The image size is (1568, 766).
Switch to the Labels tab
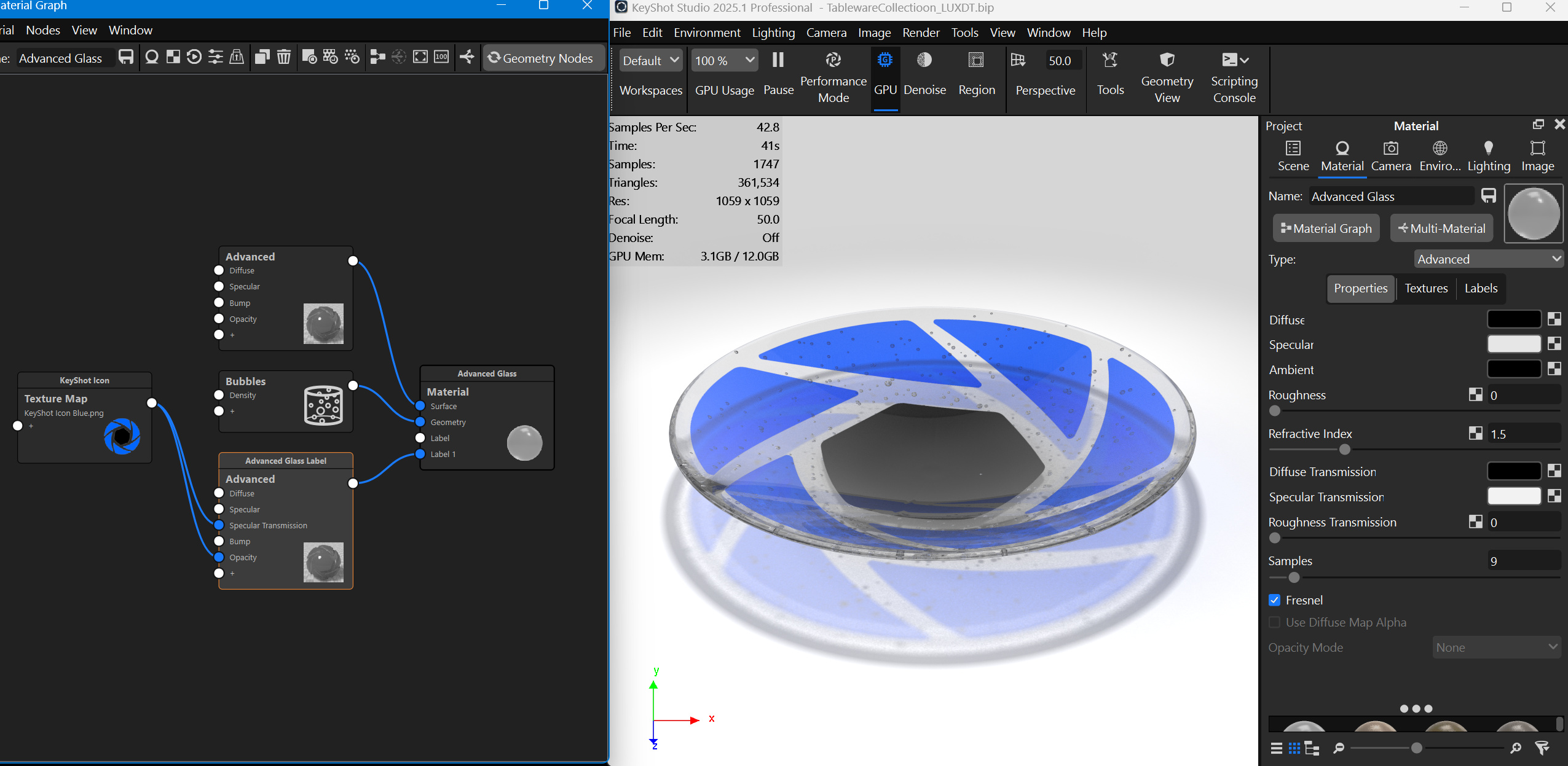click(x=1481, y=288)
